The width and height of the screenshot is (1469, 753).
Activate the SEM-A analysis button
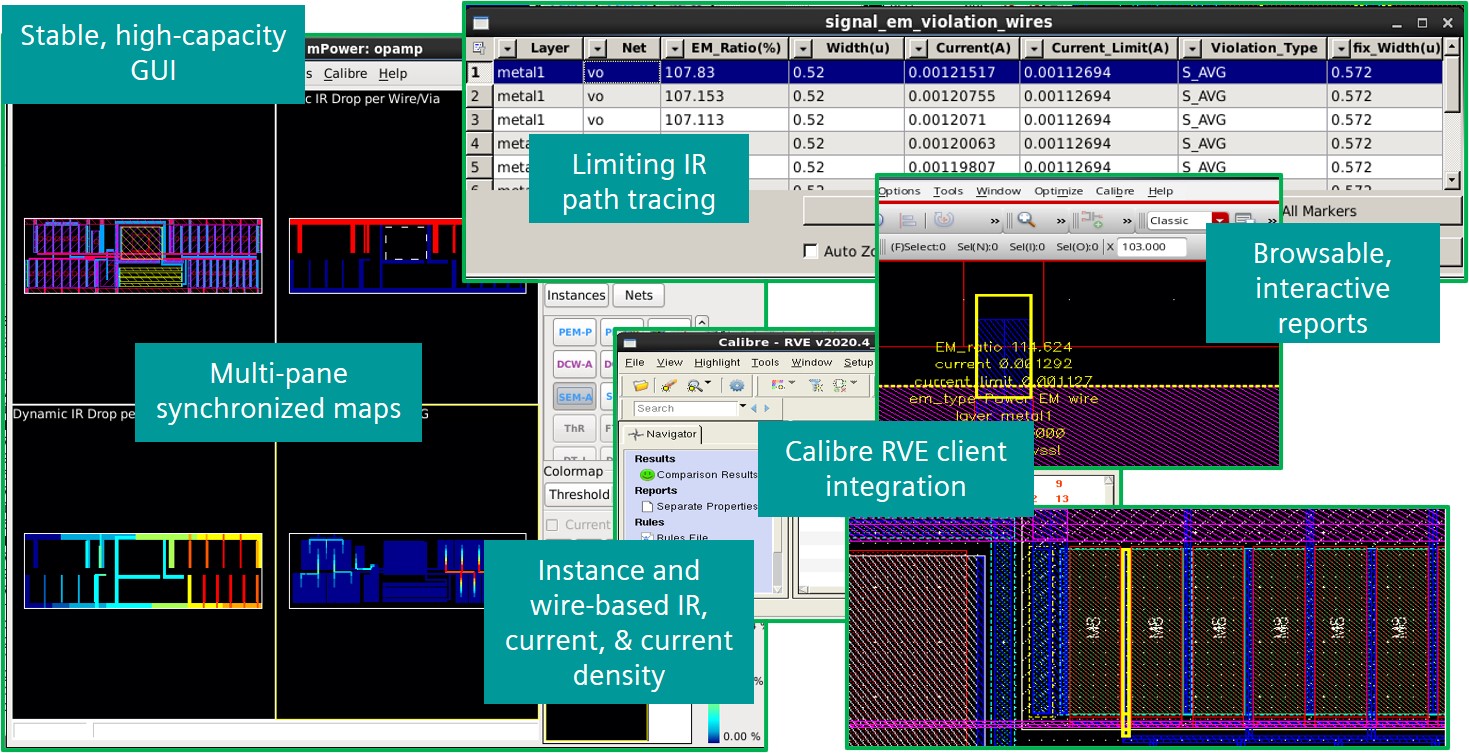click(575, 397)
